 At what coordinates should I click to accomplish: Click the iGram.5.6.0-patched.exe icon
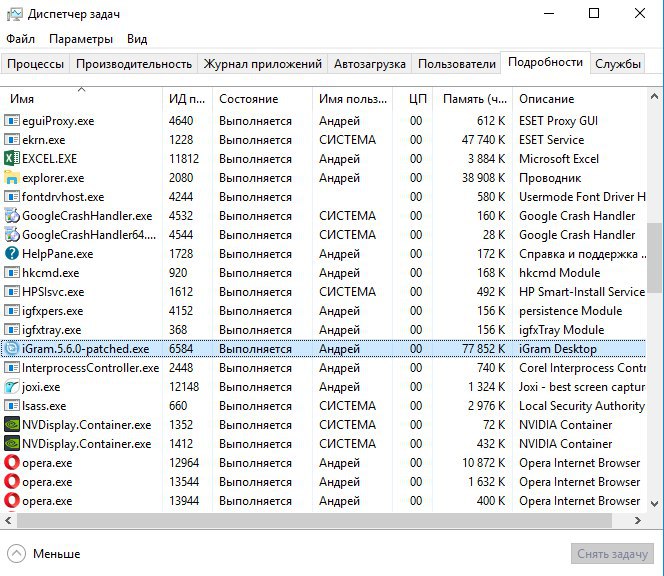pos(12,349)
